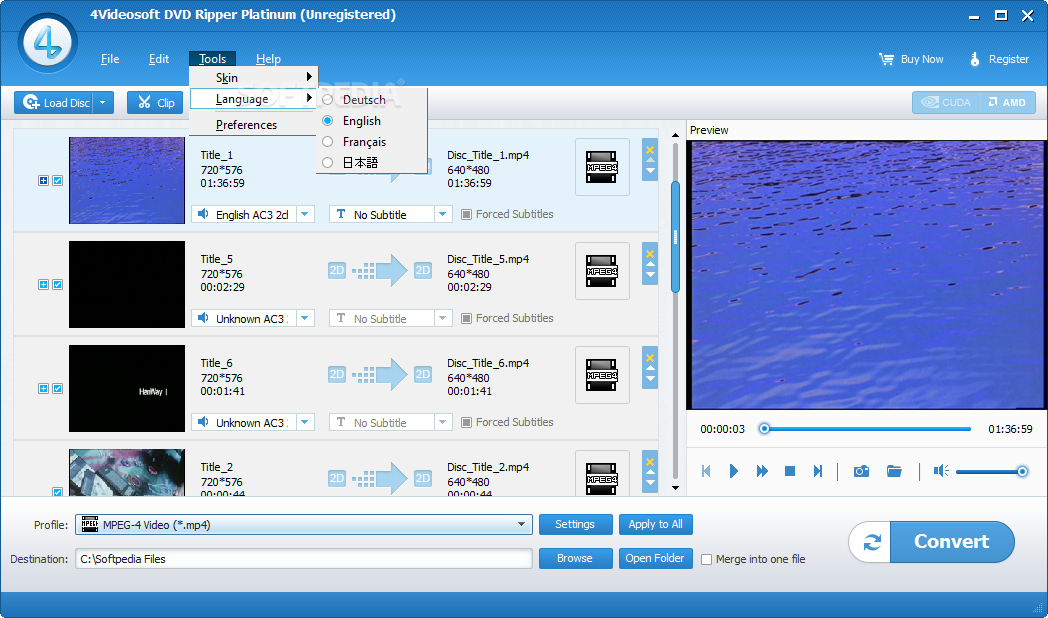Open English AC3 audio track dropdown
This screenshot has width=1048, height=618.
305,214
